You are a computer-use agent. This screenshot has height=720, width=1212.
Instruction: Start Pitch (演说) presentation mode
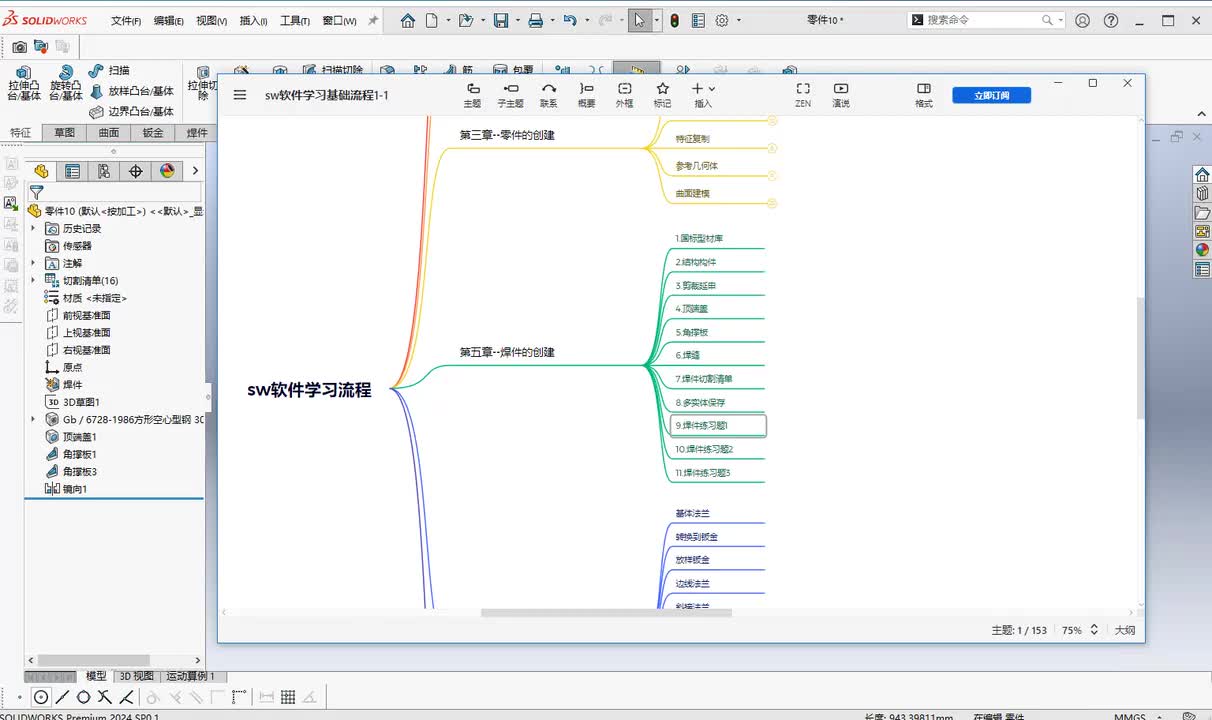(x=841, y=95)
